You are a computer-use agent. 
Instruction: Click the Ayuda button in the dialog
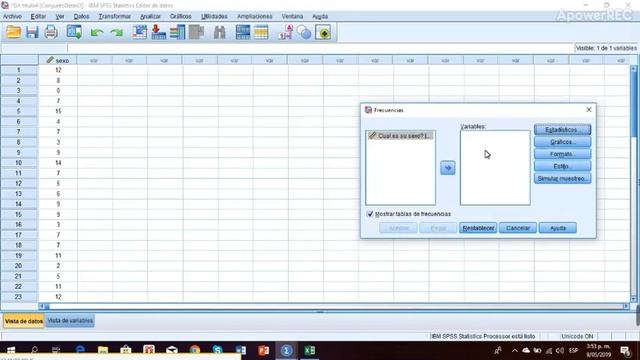[x=558, y=228]
